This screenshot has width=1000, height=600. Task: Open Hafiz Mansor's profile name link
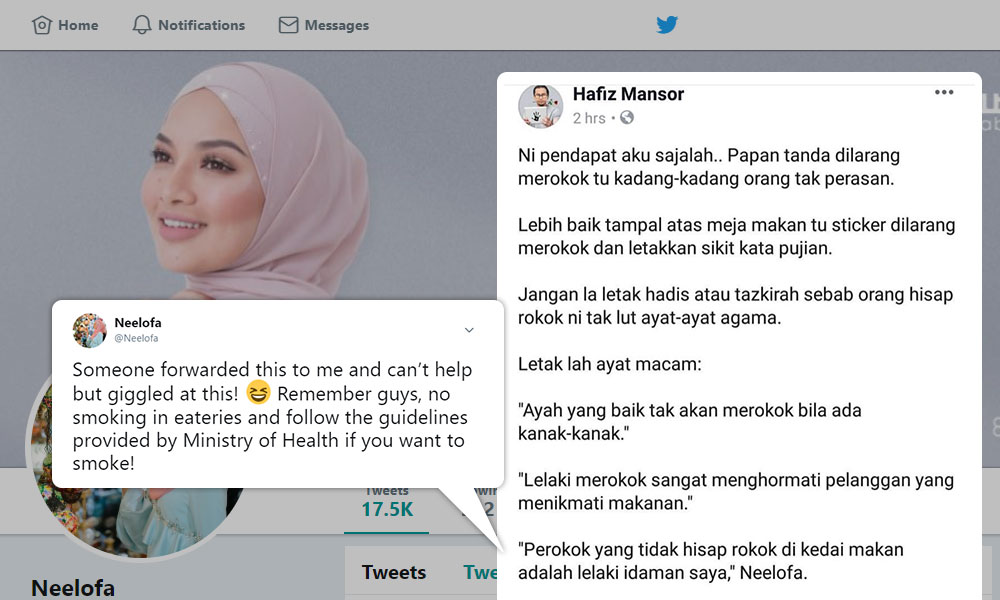(628, 94)
